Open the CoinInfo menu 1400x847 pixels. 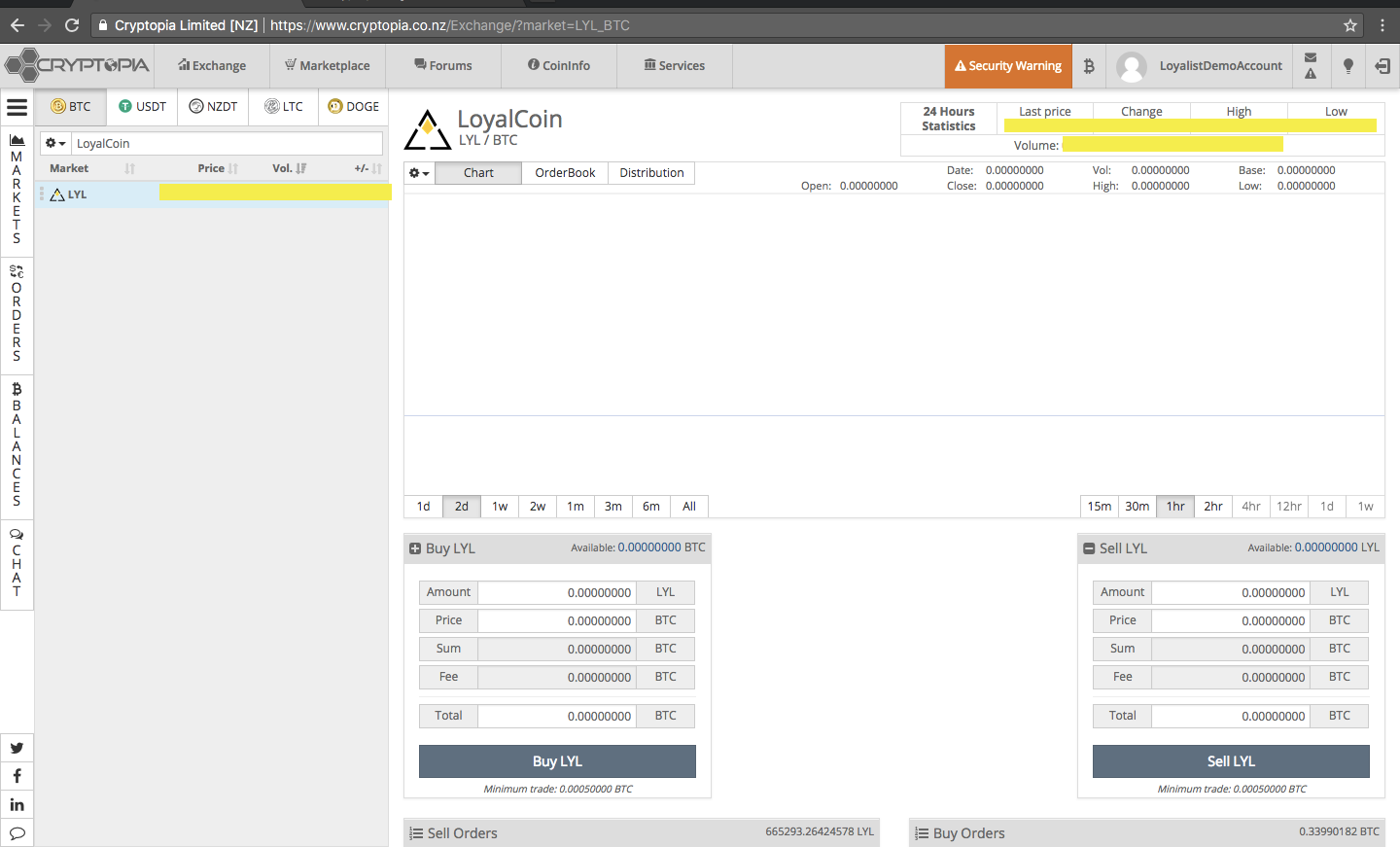click(559, 66)
